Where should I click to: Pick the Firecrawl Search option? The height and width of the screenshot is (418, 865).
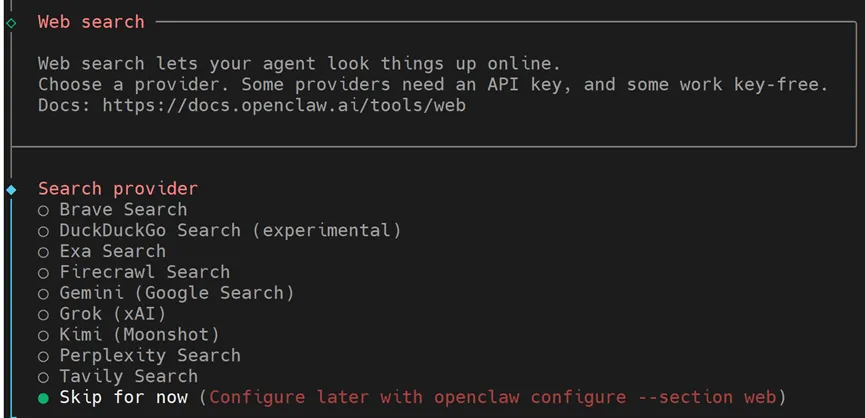tap(144, 272)
